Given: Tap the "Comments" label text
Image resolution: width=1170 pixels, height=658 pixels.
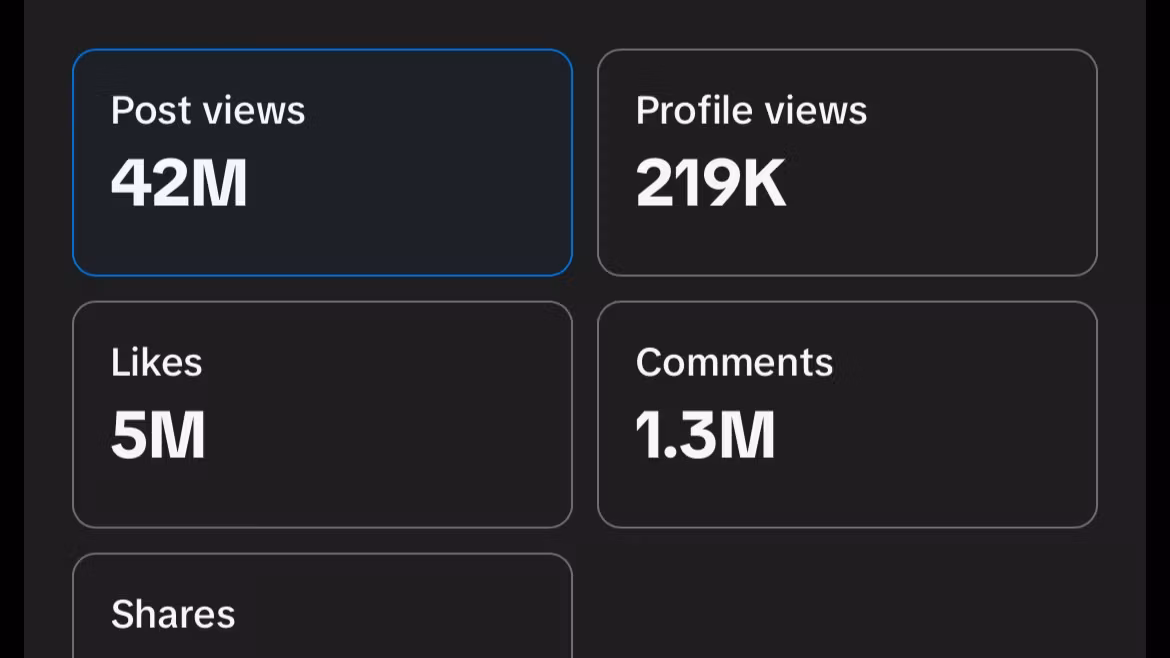Looking at the screenshot, I should pyautogui.click(x=734, y=362).
